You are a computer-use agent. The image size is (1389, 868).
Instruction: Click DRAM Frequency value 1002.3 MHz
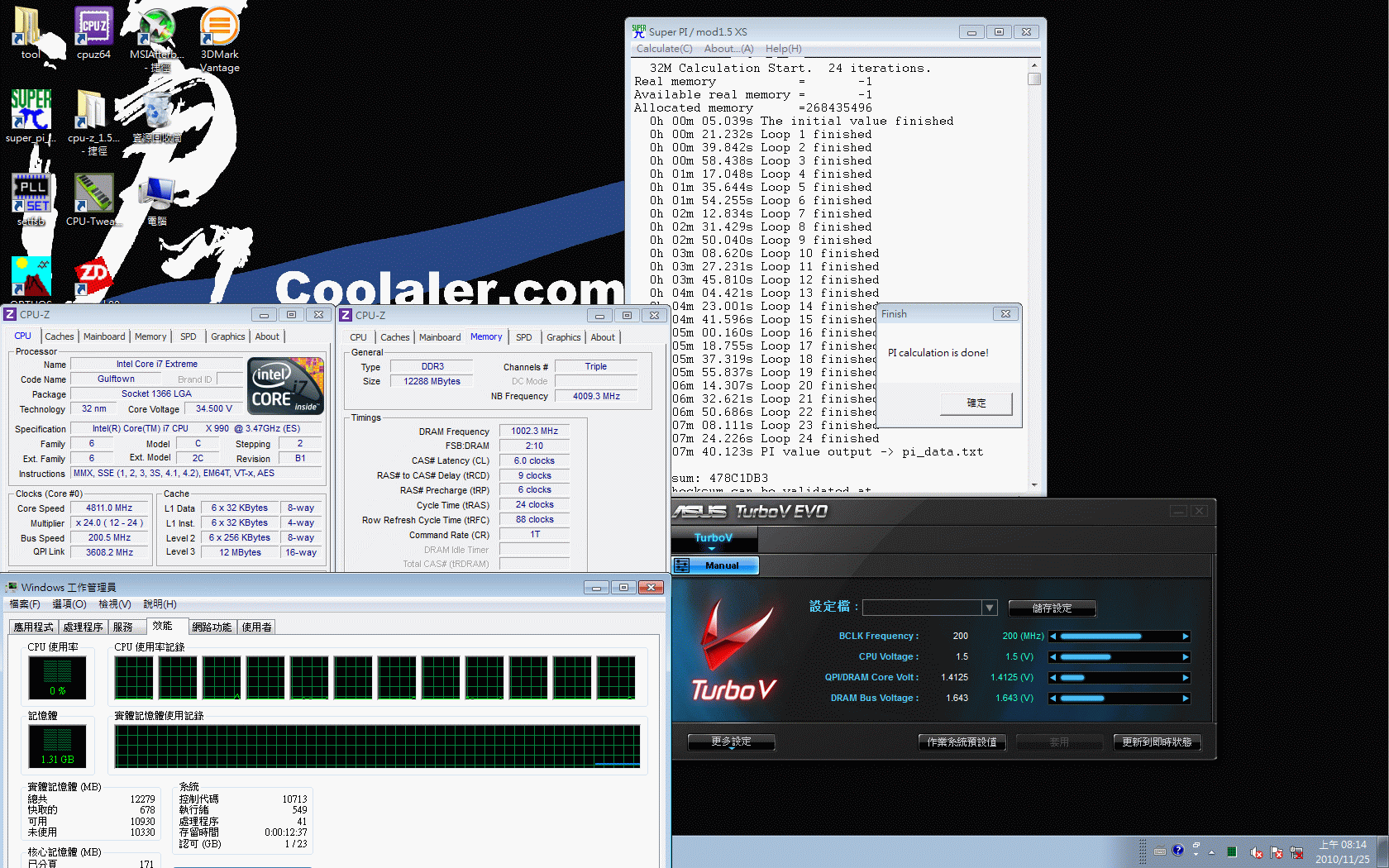click(534, 432)
